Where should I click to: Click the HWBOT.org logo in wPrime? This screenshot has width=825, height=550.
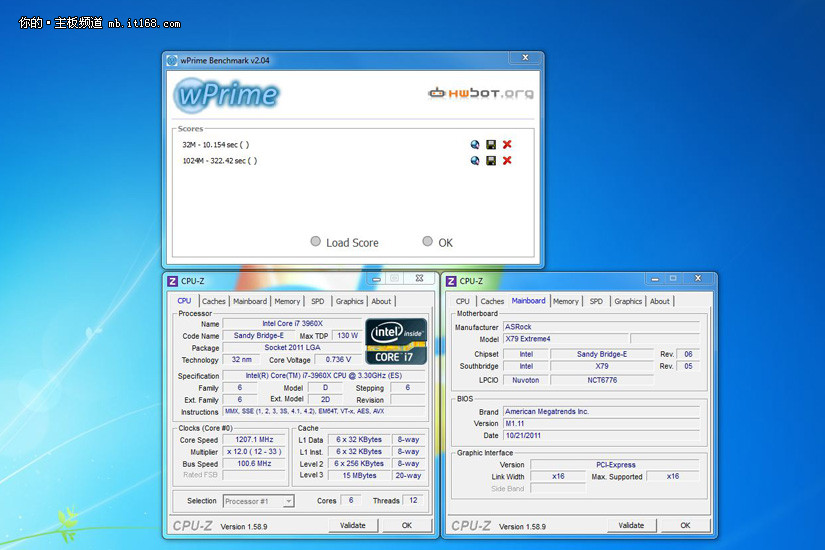click(481, 94)
